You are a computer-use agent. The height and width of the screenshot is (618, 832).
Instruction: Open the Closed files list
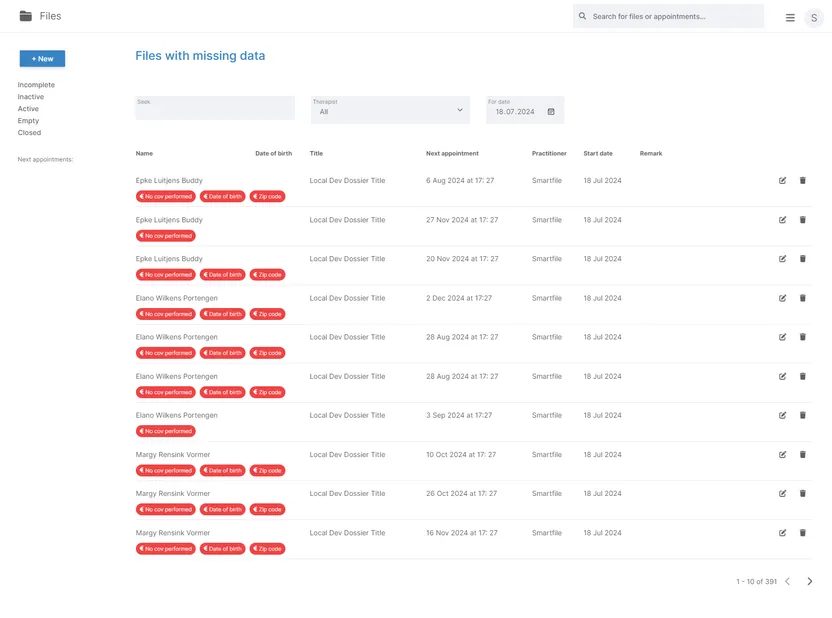click(29, 133)
